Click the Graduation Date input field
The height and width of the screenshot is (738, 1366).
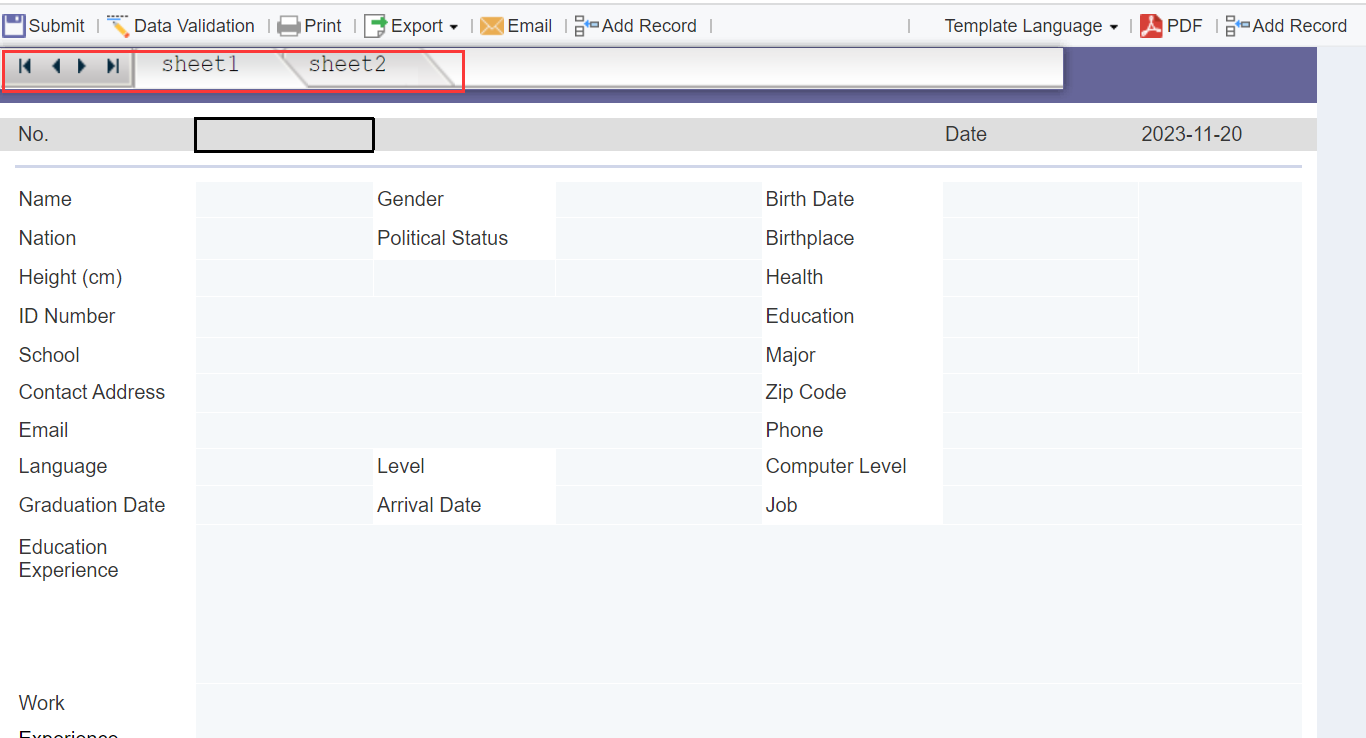point(284,506)
